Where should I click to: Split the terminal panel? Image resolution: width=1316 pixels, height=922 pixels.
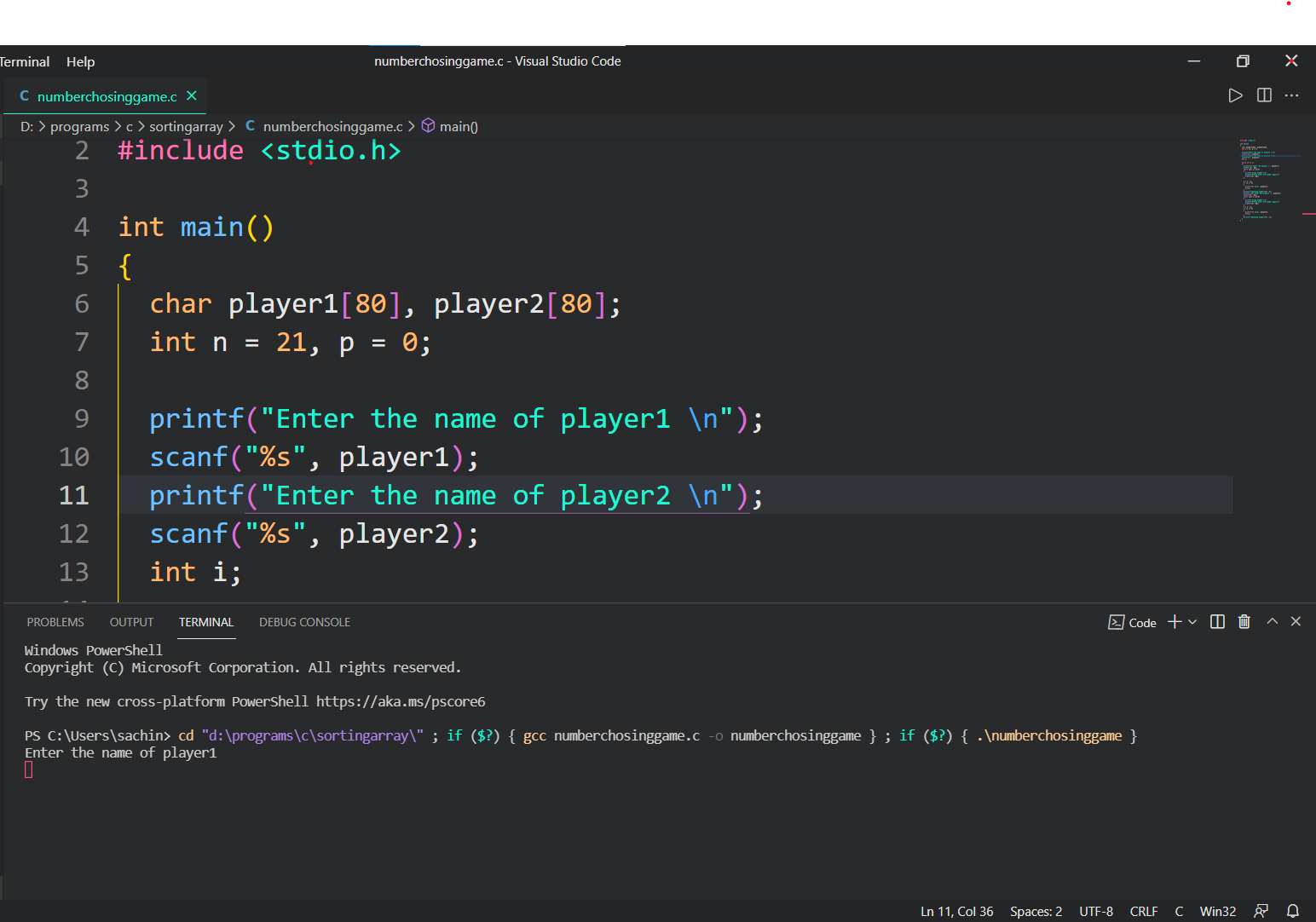pyautogui.click(x=1217, y=622)
